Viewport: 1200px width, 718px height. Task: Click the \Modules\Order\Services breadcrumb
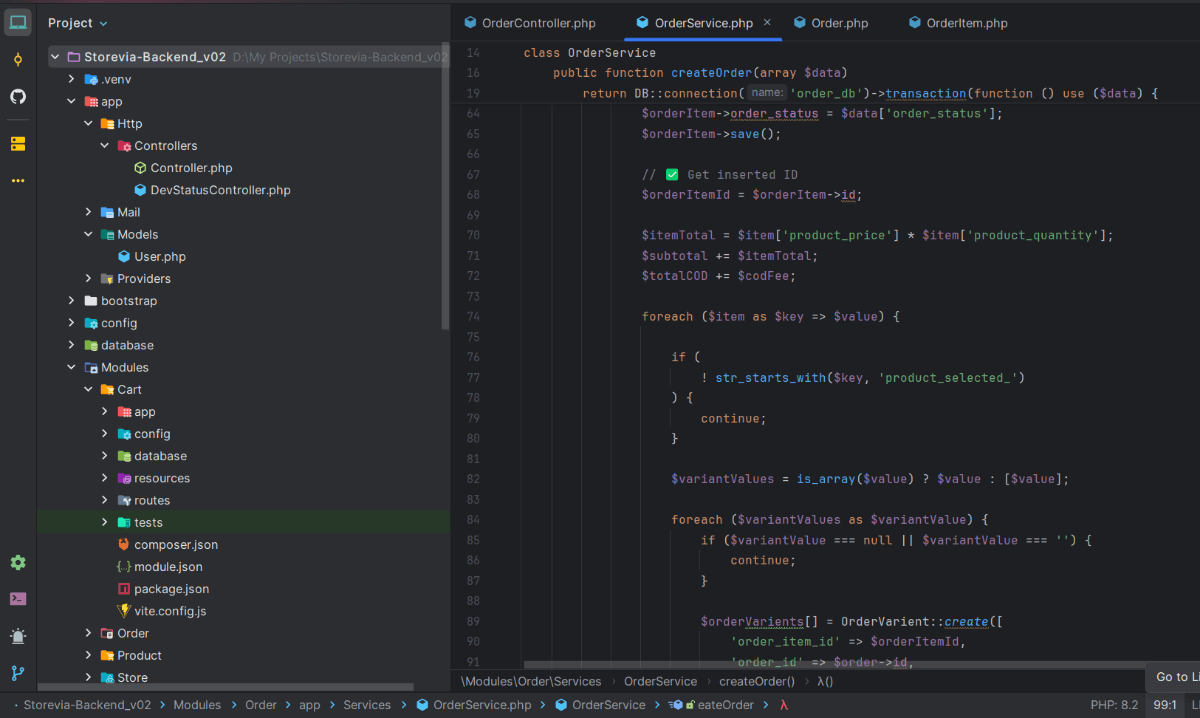(531, 681)
